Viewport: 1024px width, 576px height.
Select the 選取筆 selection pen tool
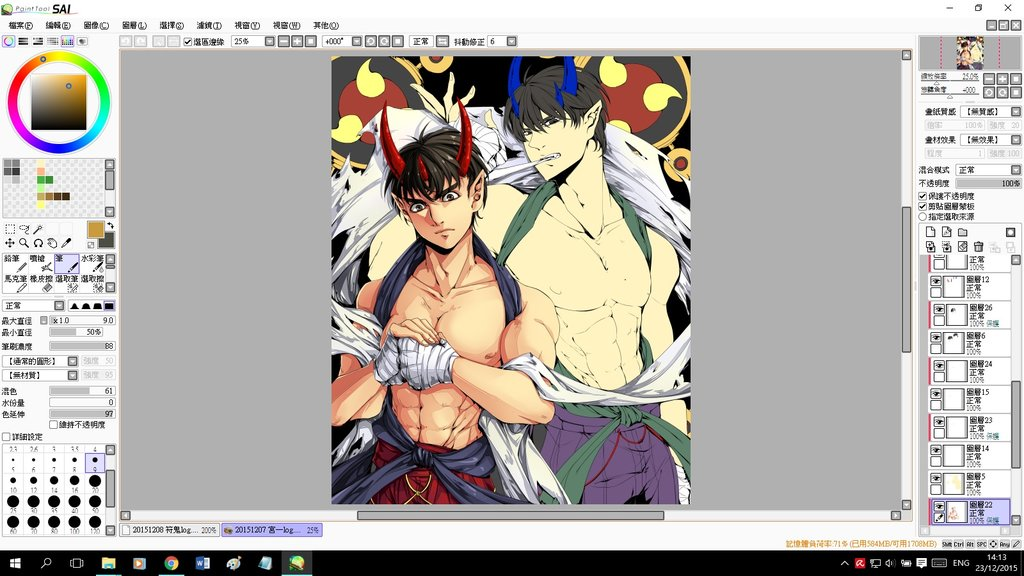[x=67, y=283]
